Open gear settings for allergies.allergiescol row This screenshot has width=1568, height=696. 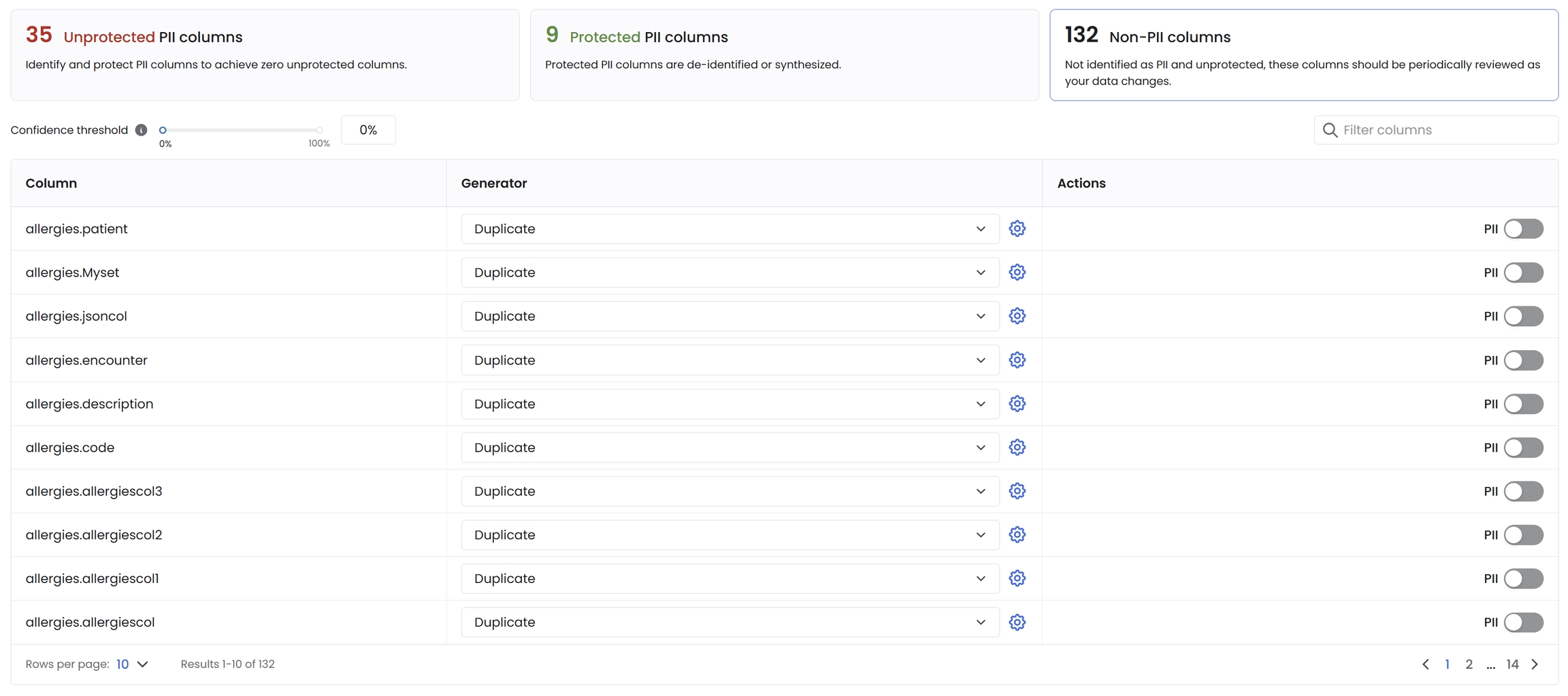point(1017,622)
